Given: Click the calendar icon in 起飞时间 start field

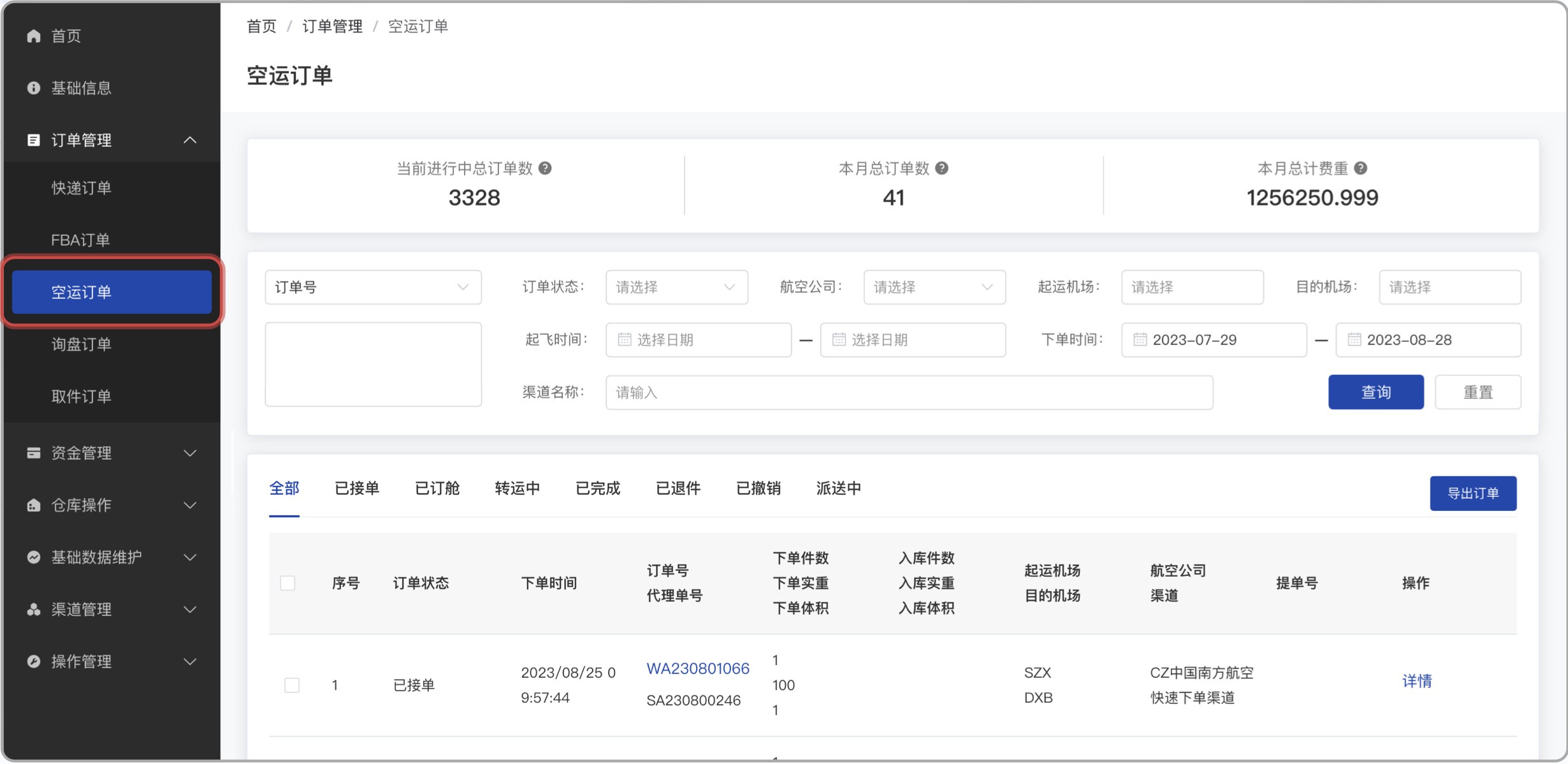Looking at the screenshot, I should pos(625,340).
